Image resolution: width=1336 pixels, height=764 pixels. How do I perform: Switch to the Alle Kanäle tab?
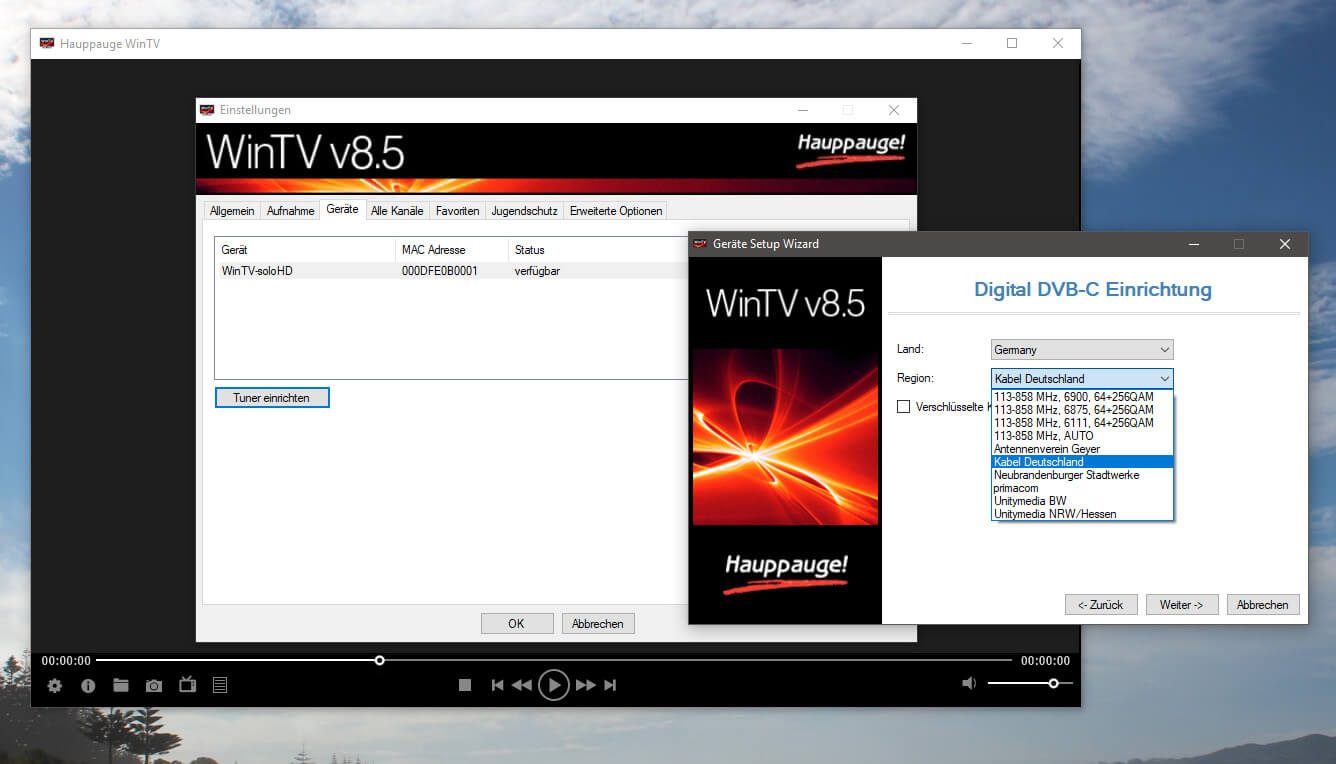[397, 211]
